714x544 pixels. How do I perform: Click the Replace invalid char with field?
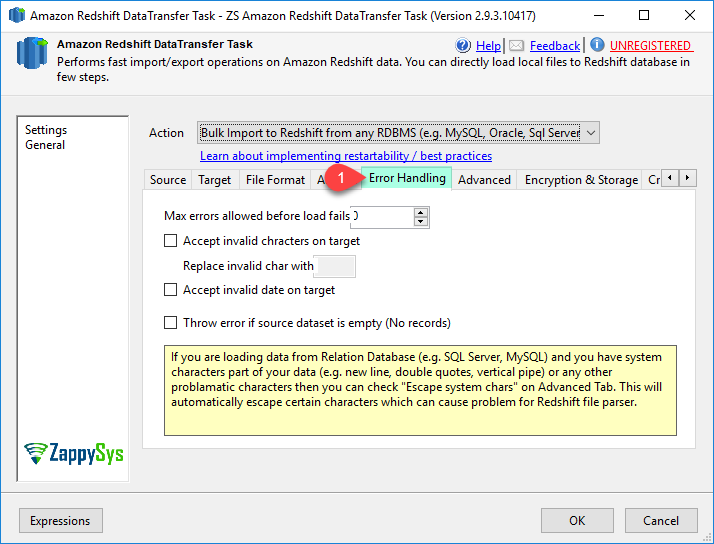pyautogui.click(x=335, y=266)
